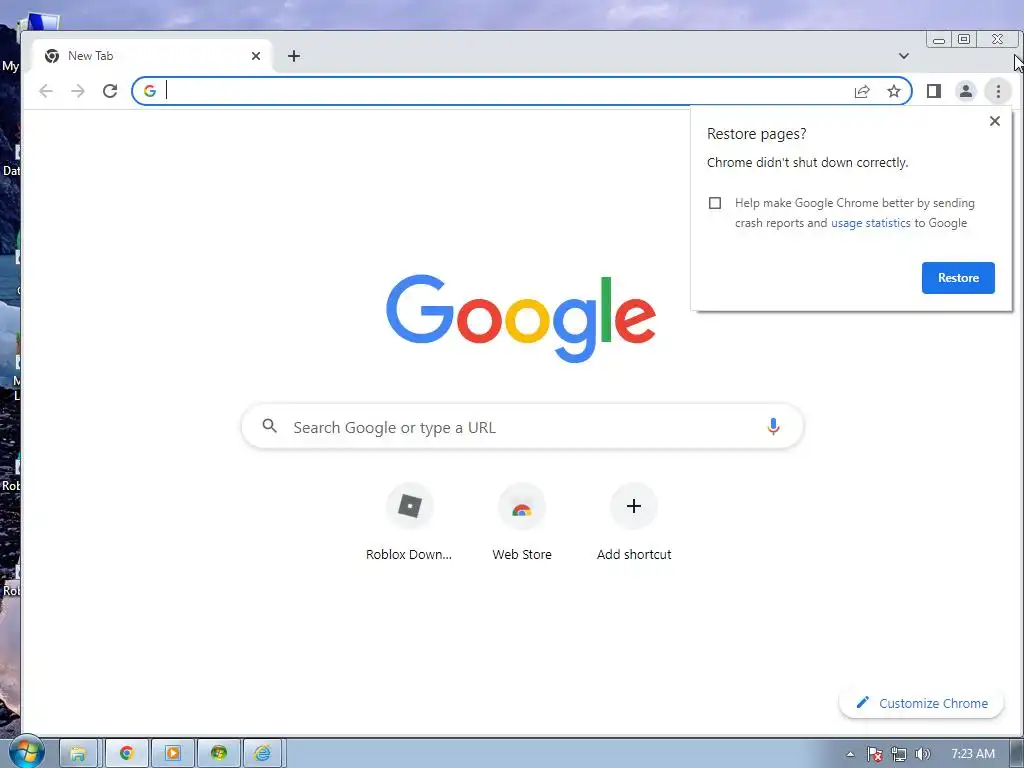Screen dimensions: 1024x768
Task: Maximize the Chrome window
Action: click(x=964, y=40)
